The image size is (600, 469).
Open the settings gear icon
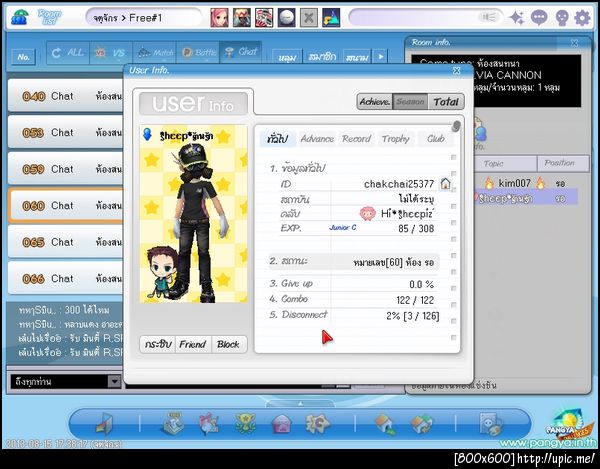coord(582,18)
